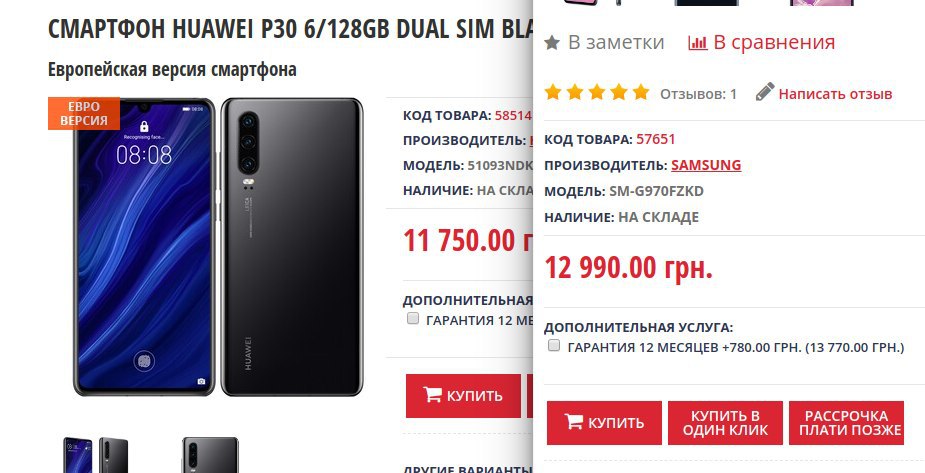
Task: Click the first gold rating star
Action: 553,93
